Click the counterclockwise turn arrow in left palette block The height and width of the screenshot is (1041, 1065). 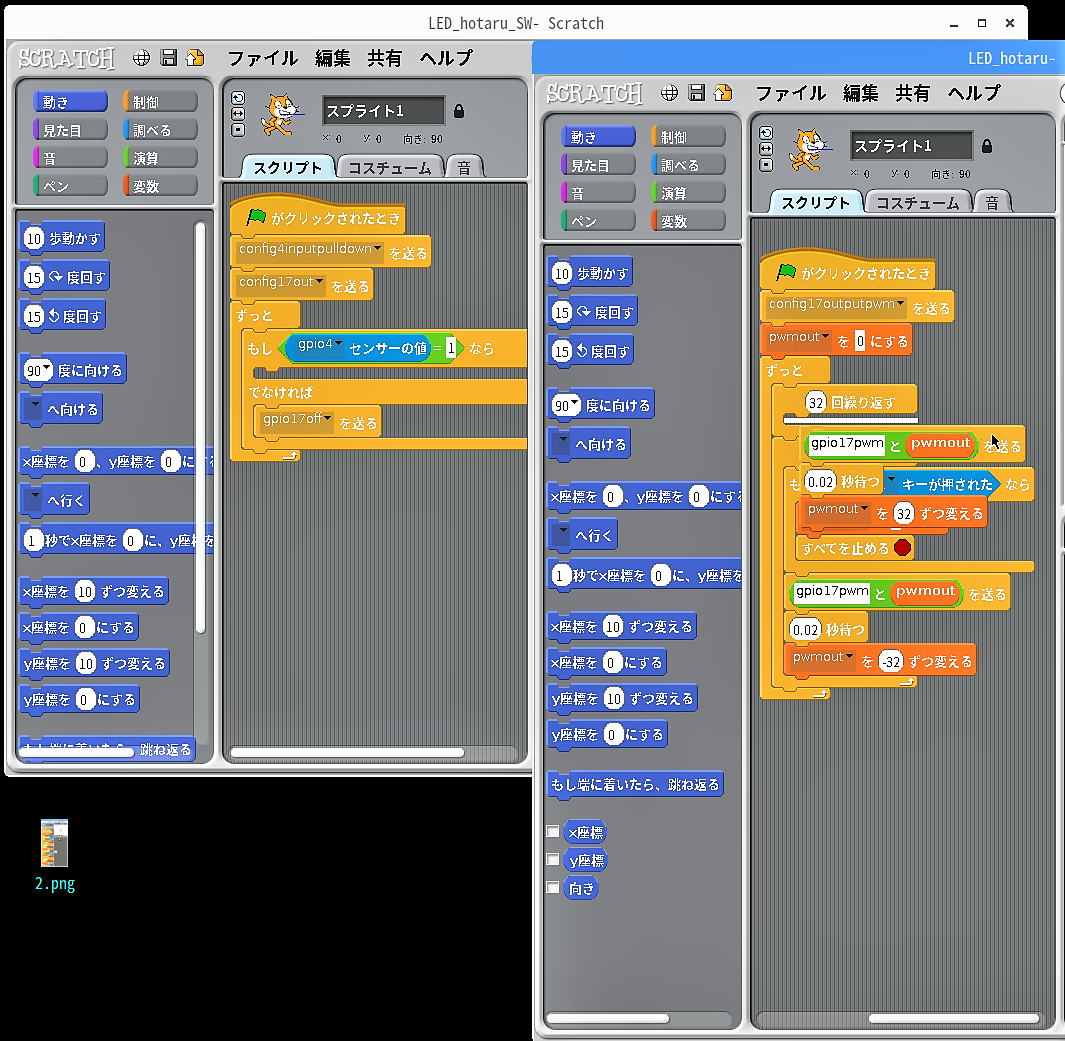coord(54,316)
